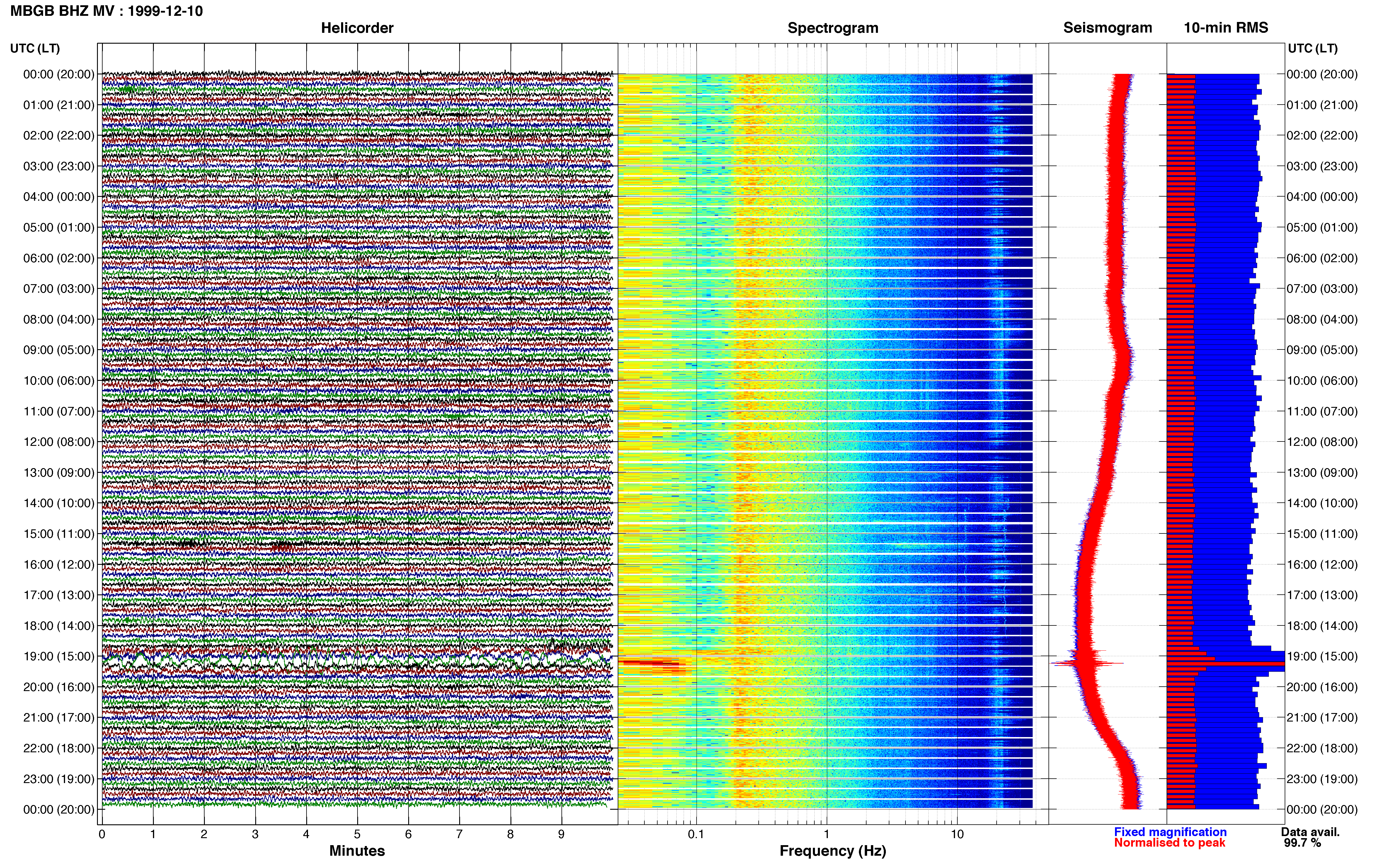
Task: Click the left '12:00 (08:00)' time label
Action: pyautogui.click(x=59, y=441)
